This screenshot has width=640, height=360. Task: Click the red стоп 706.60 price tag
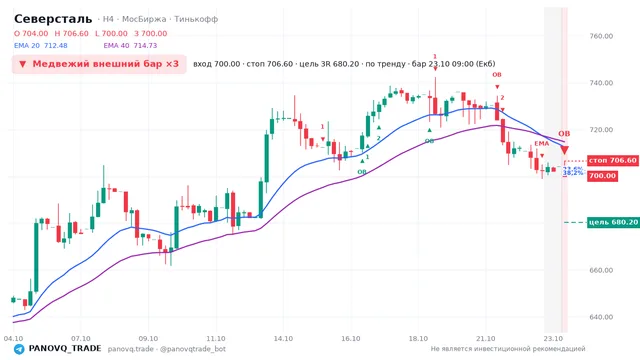(613, 160)
